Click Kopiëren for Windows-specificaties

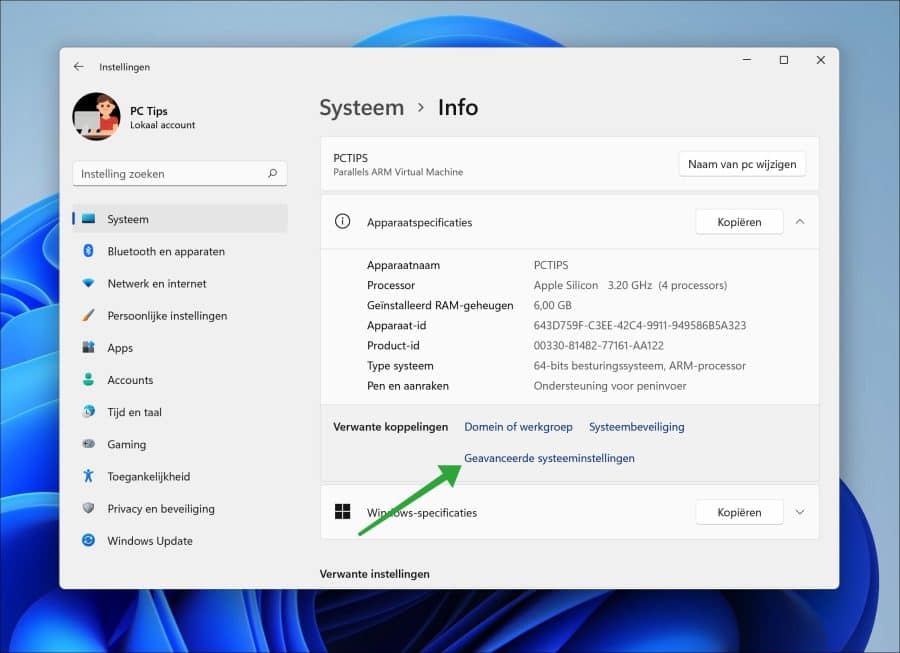coord(739,512)
